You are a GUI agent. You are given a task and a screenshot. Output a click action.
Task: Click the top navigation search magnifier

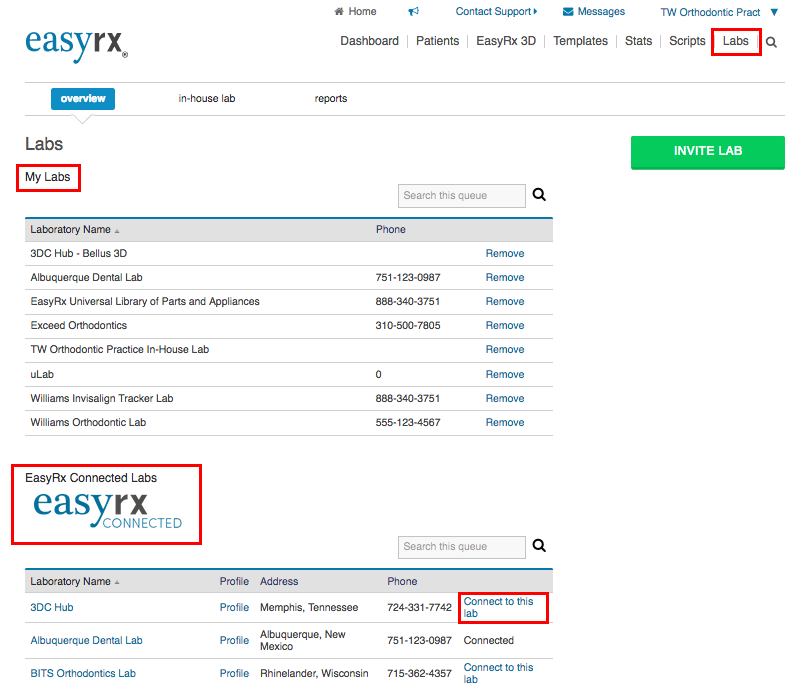point(771,42)
